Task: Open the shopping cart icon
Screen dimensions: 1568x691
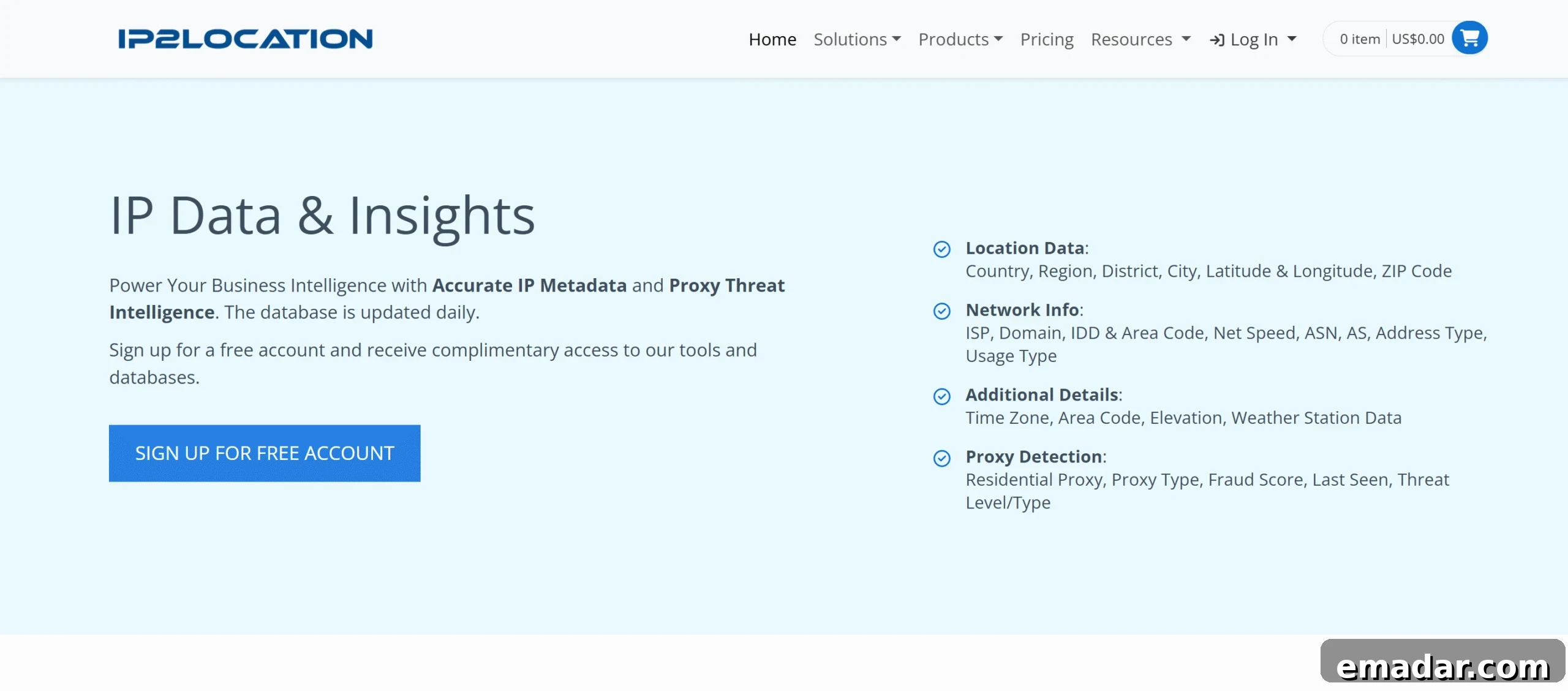Action: [1469, 38]
